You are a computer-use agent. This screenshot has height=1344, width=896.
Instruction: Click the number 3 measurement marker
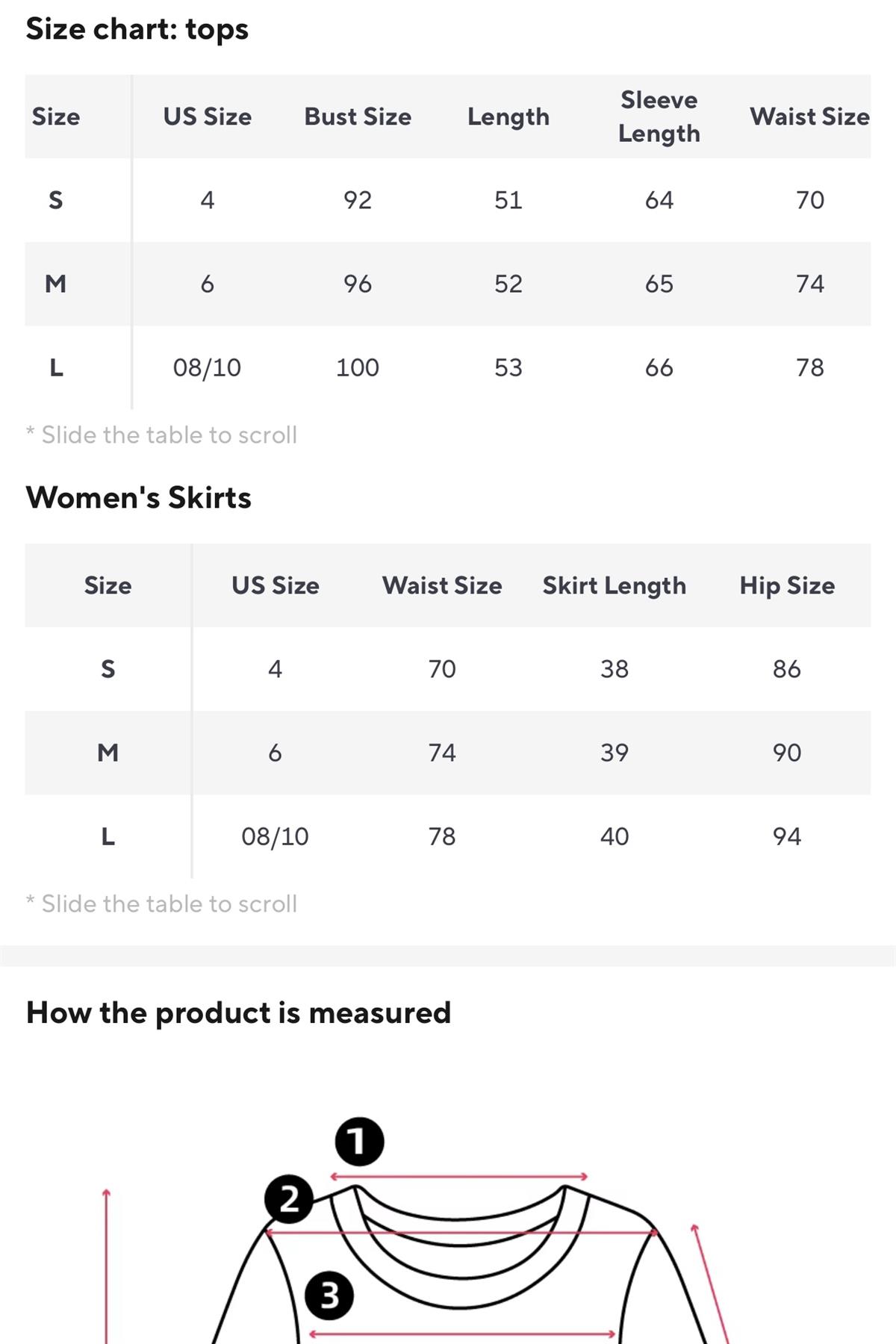329,1295
